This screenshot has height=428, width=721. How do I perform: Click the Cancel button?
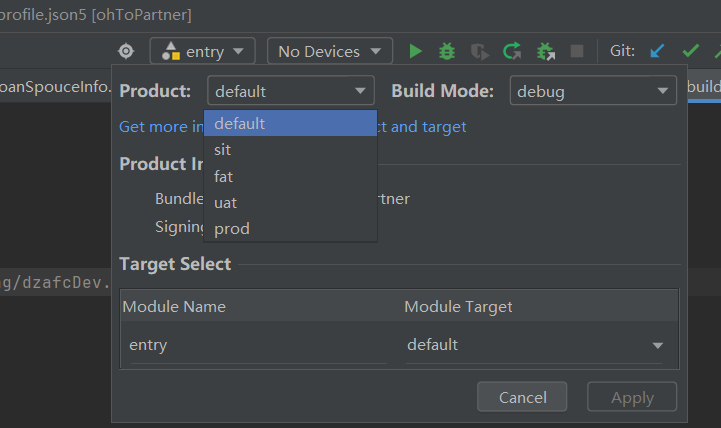click(522, 397)
